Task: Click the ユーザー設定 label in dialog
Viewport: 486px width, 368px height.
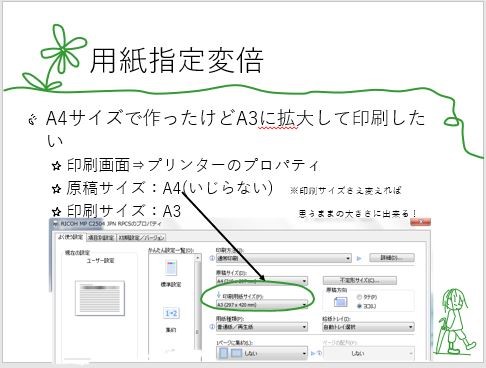Action: click(x=100, y=260)
